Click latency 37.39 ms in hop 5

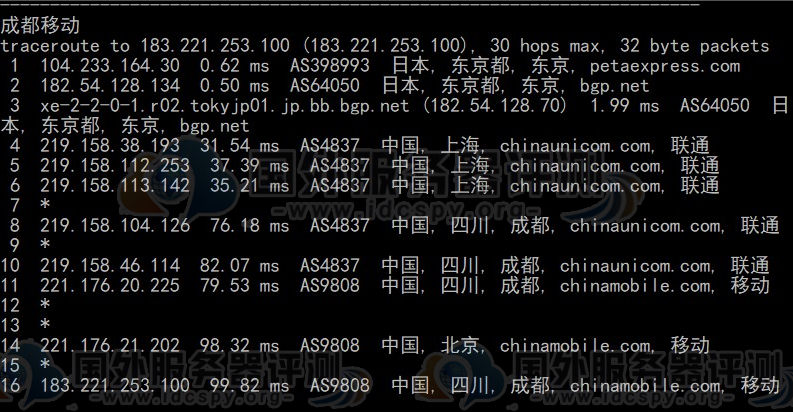click(x=249, y=165)
